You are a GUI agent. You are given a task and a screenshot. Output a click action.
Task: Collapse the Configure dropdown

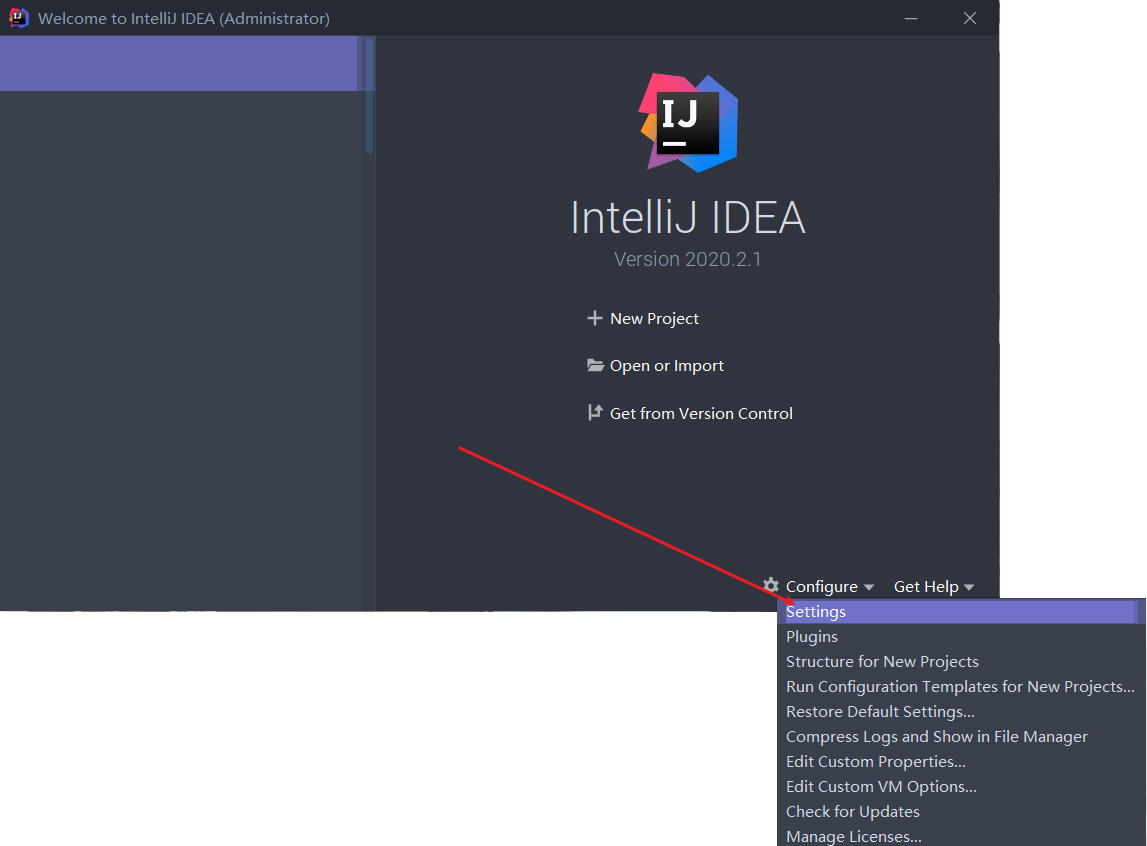tap(822, 586)
